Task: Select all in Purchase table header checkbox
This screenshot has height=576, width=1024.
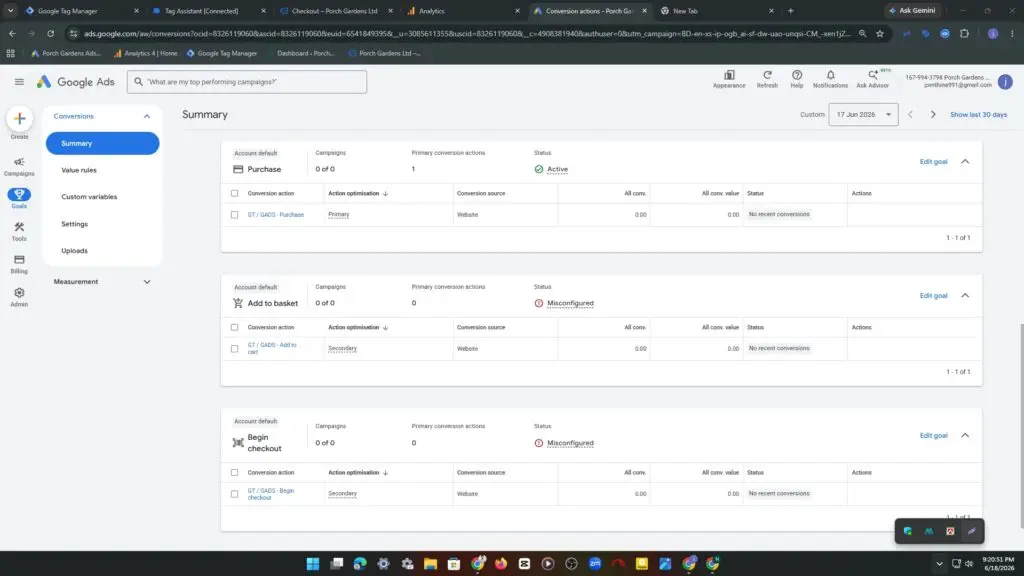Action: (234, 193)
